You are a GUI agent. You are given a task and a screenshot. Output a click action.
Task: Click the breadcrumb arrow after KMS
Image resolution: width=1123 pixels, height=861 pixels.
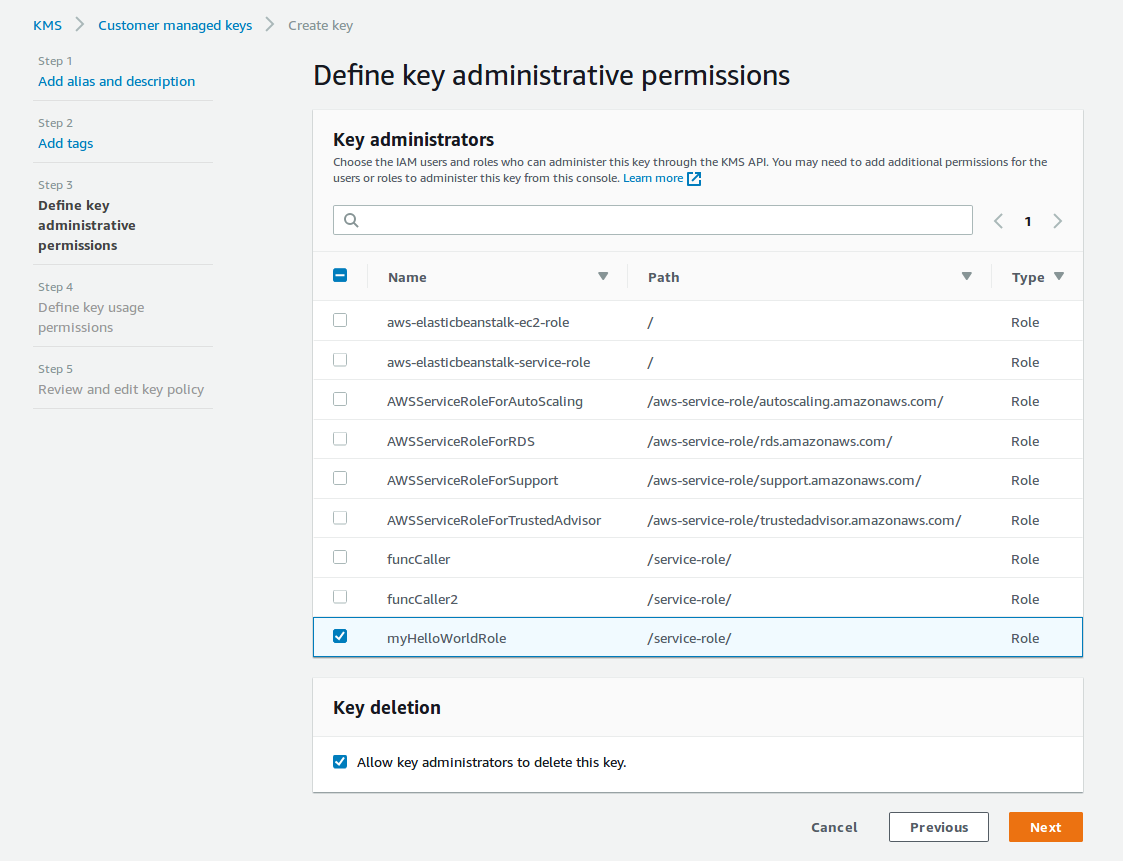[80, 25]
